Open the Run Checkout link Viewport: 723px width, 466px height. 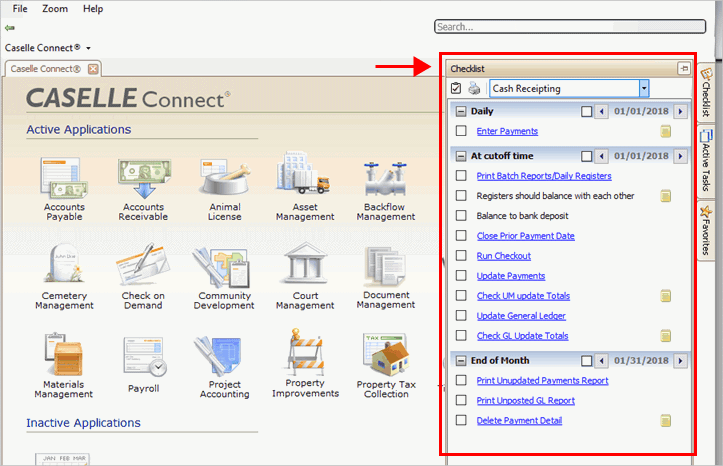[x=504, y=256]
